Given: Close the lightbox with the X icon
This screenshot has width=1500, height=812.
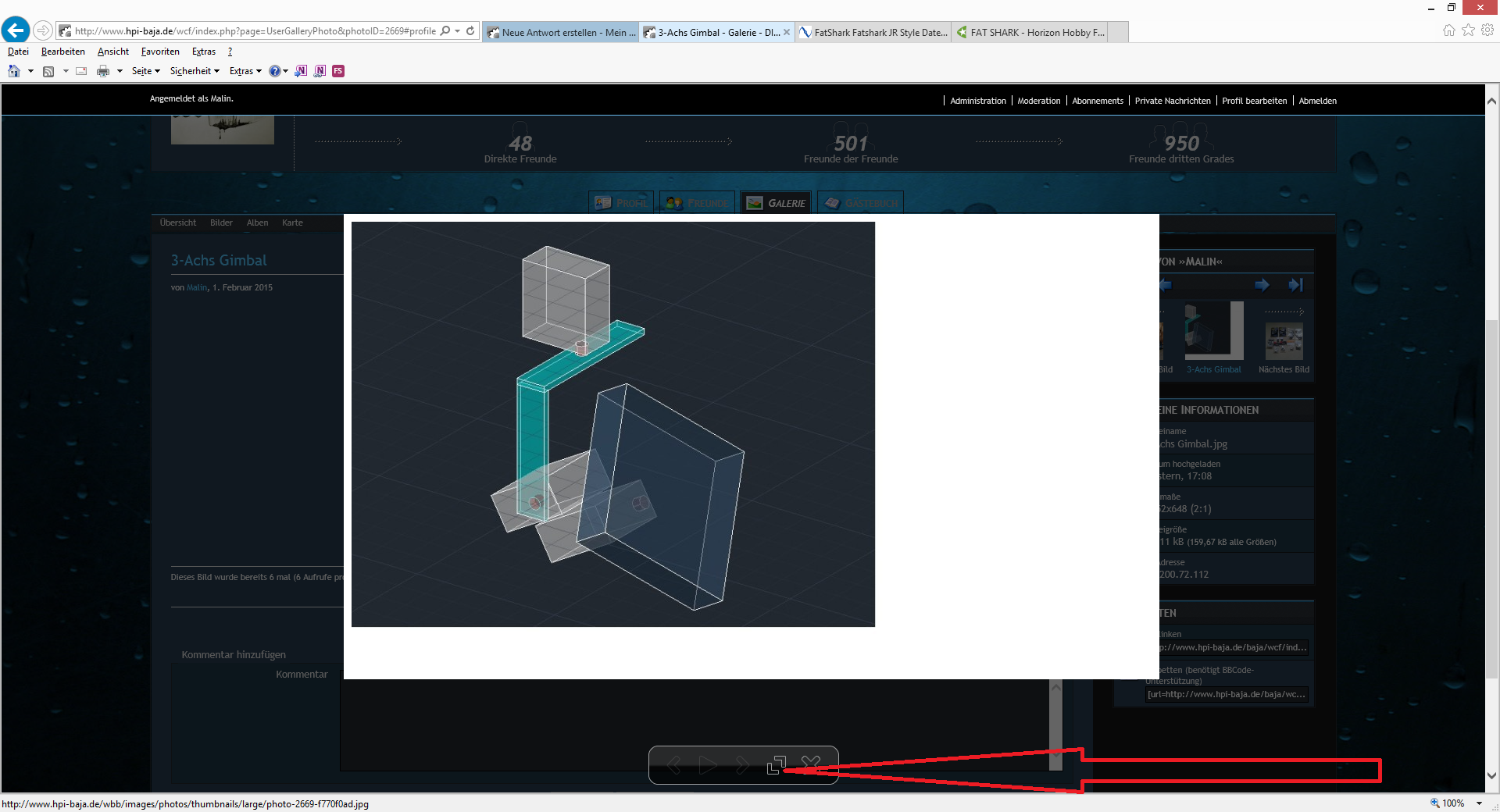Looking at the screenshot, I should [811, 764].
